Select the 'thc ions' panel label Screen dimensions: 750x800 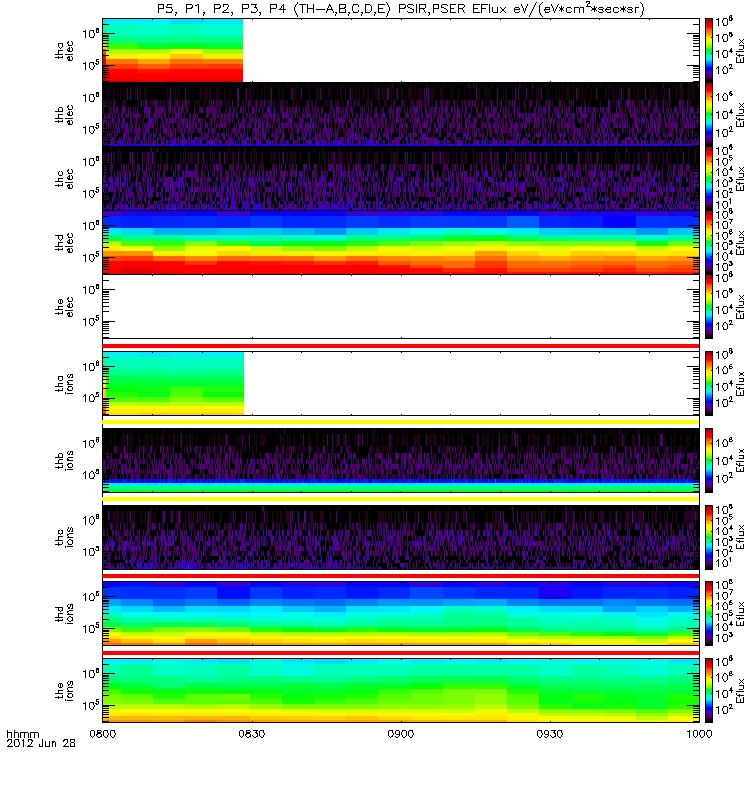coord(64,537)
